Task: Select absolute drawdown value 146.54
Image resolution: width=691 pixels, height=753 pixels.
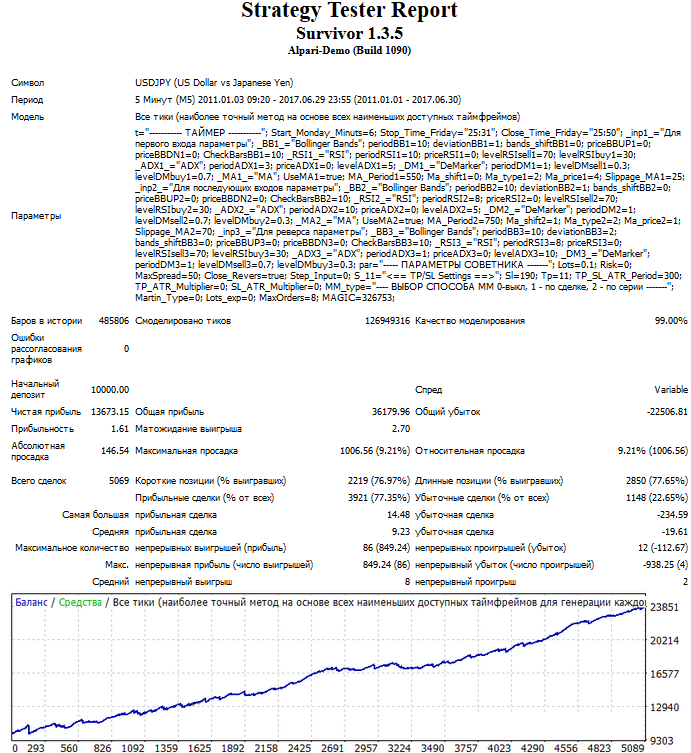Action: (115, 451)
